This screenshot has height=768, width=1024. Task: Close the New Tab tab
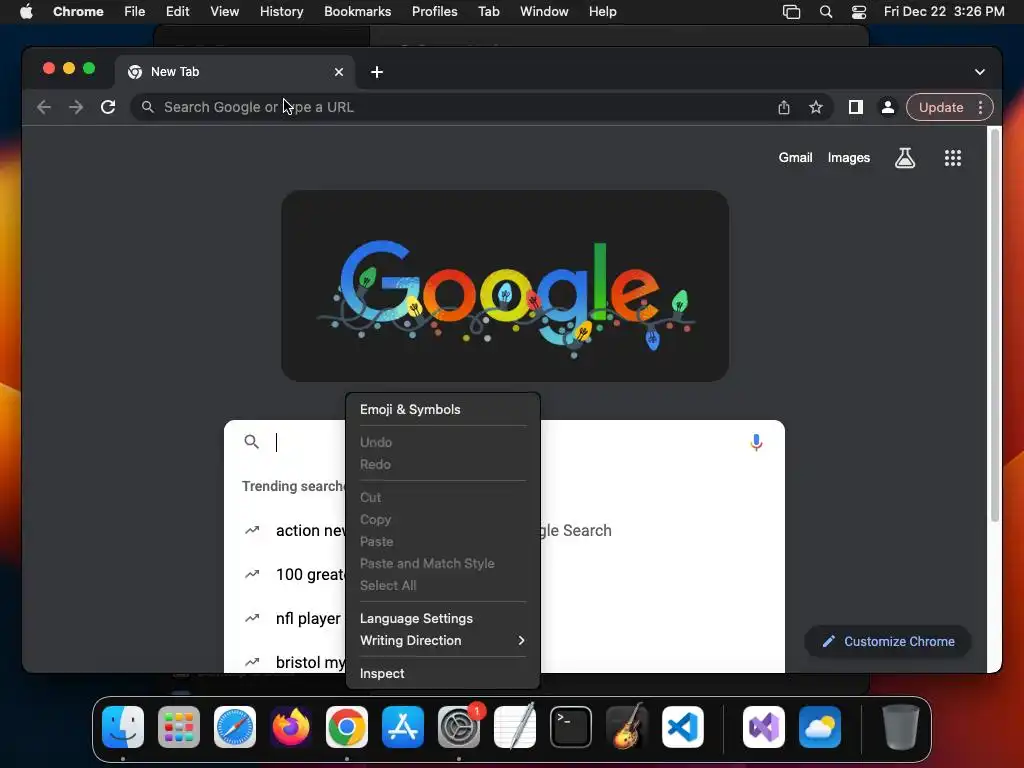(338, 72)
